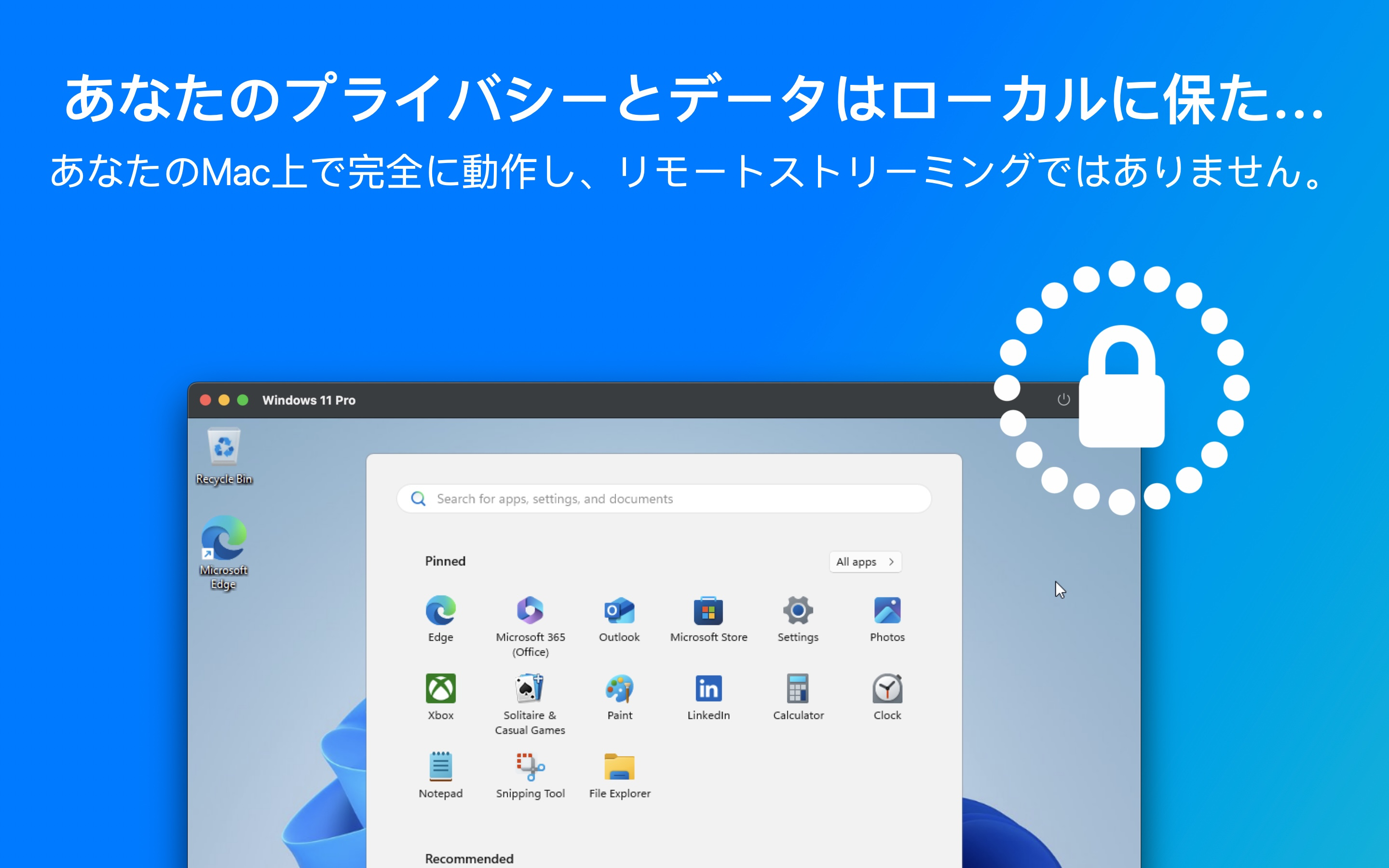Open the LinkedIn pinned app
The image size is (1389, 868).
708,696
